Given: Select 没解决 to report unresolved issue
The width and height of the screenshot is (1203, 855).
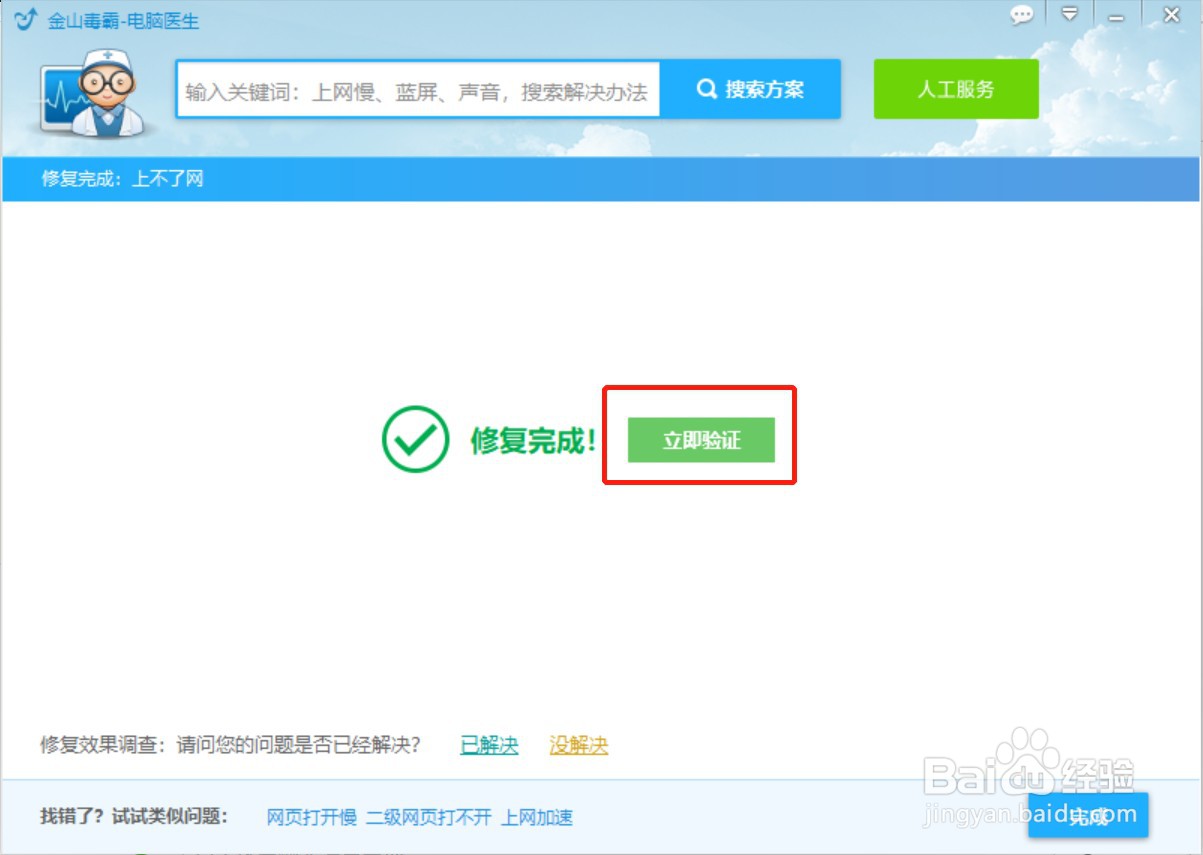Looking at the screenshot, I should coord(577,745).
